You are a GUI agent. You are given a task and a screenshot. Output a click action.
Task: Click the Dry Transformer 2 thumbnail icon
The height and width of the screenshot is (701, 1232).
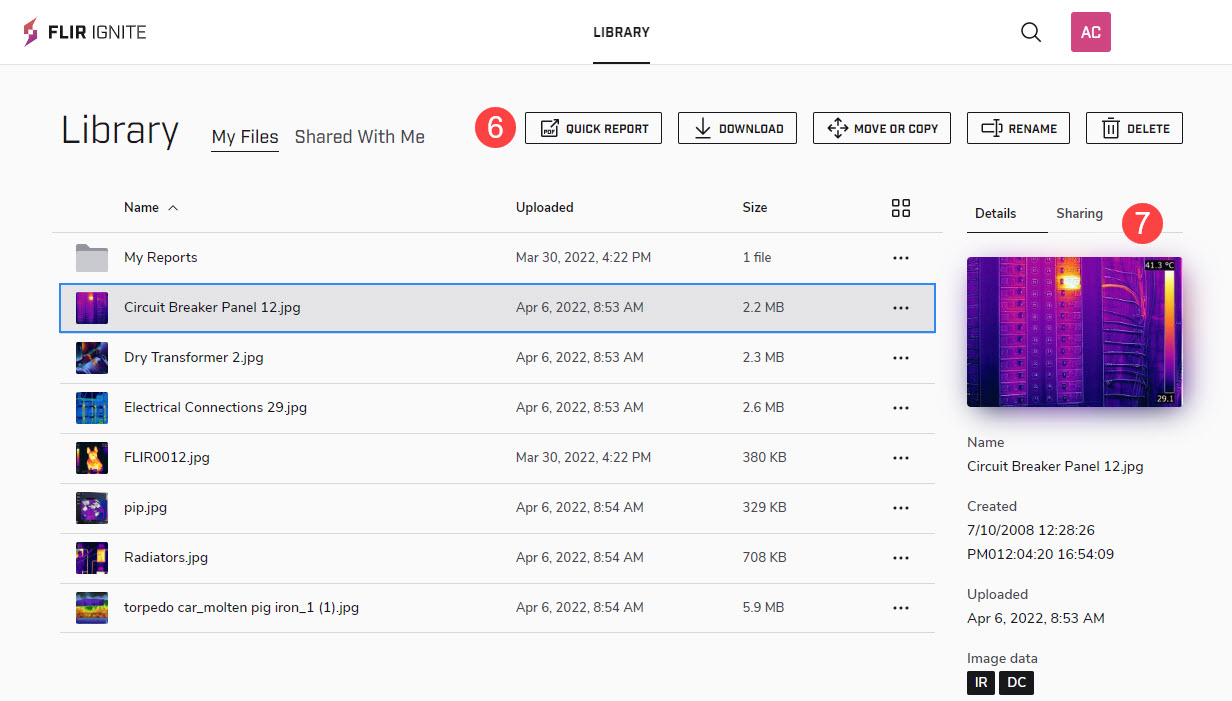92,358
